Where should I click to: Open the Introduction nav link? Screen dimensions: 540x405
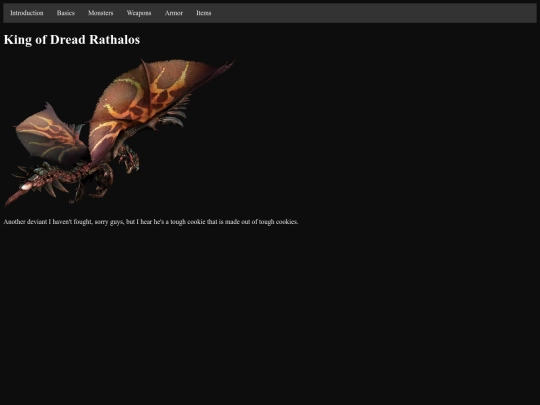pyautogui.click(x=27, y=13)
